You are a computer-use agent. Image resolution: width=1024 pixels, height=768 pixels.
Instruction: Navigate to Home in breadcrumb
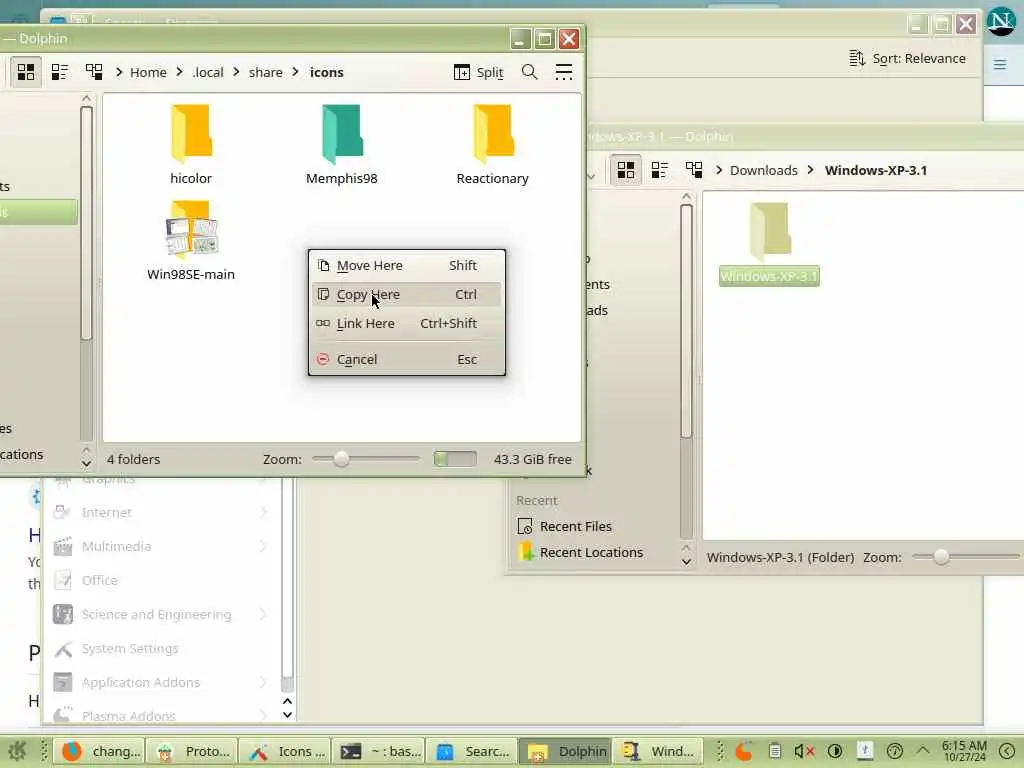coord(148,72)
